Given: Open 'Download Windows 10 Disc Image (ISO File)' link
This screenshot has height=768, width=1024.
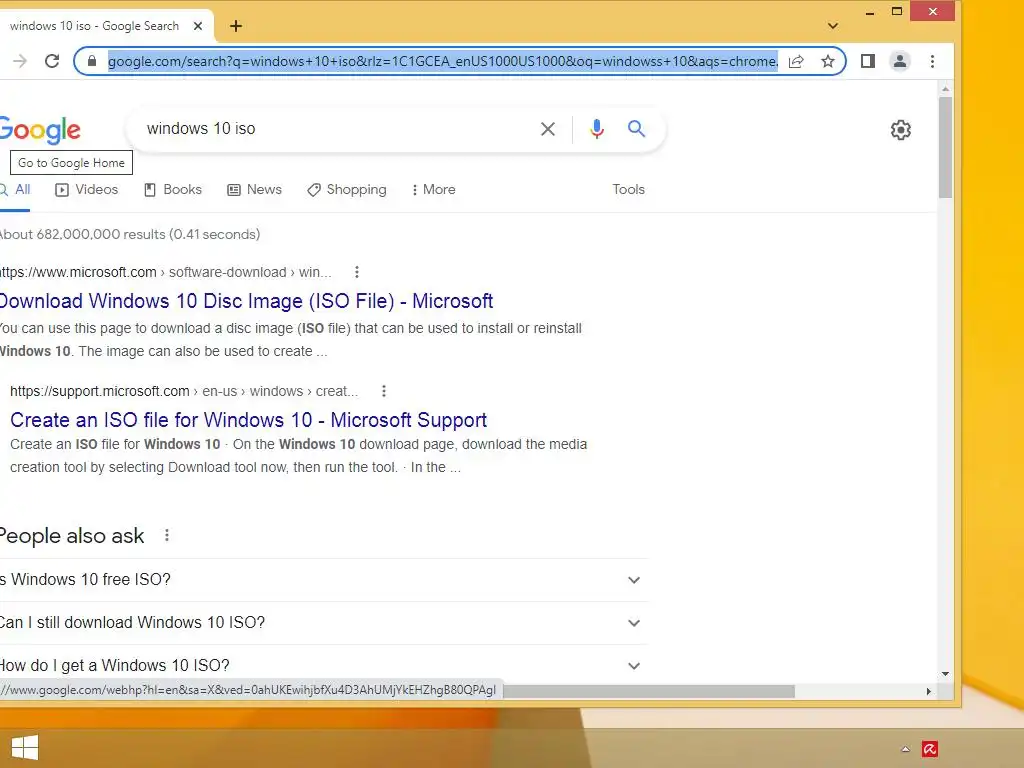Looking at the screenshot, I should pyautogui.click(x=246, y=301).
